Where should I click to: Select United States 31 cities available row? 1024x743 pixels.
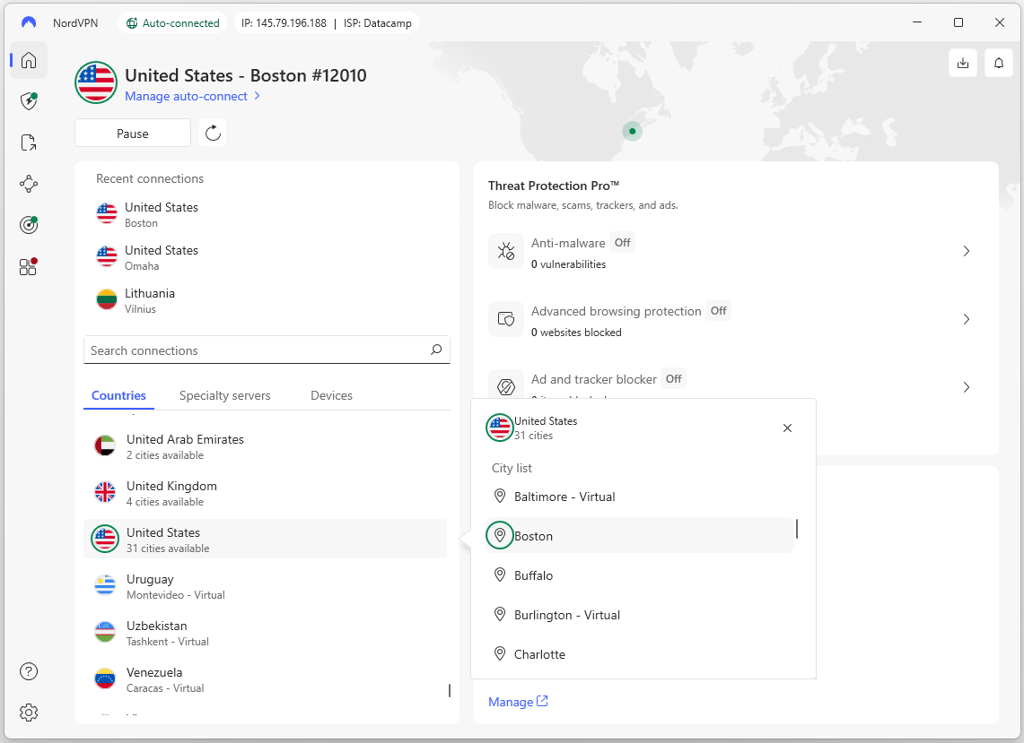click(266, 539)
